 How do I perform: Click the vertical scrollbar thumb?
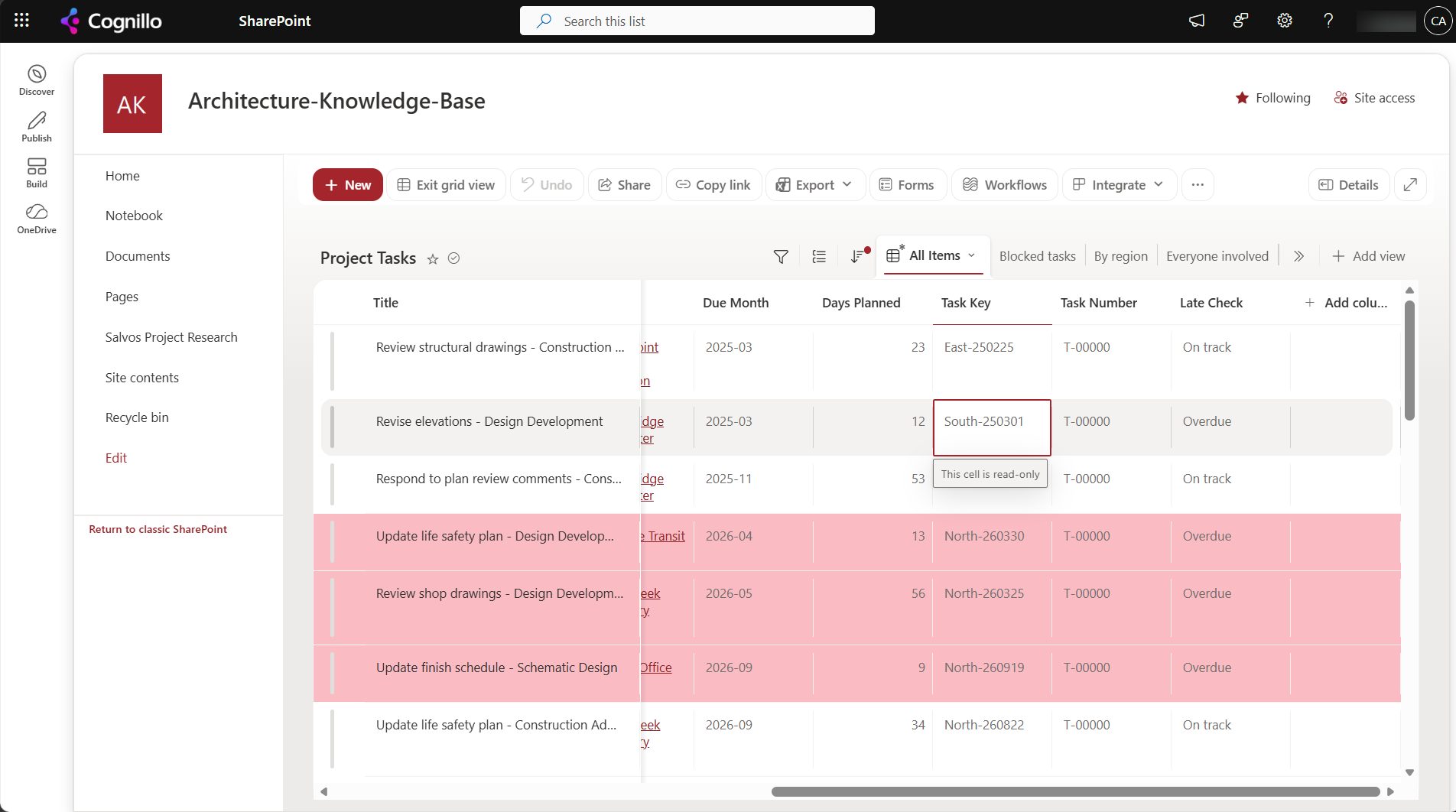tap(1409, 359)
